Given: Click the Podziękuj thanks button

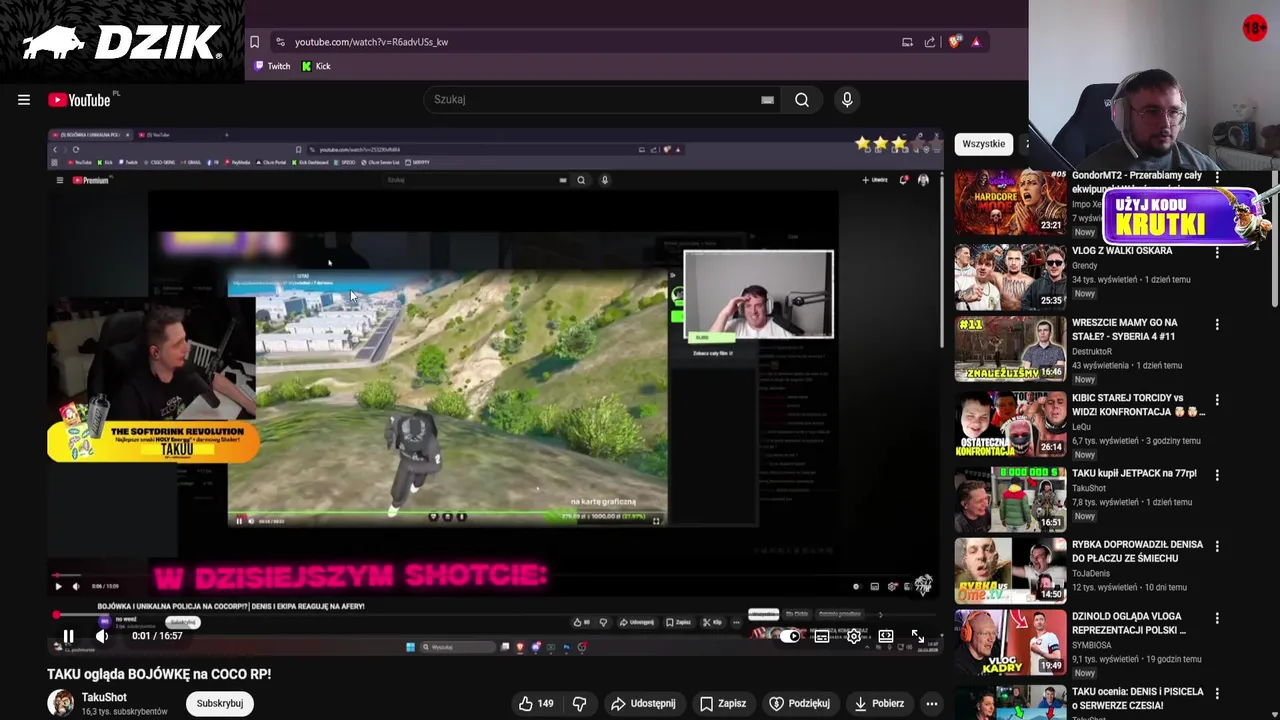Looking at the screenshot, I should (x=799, y=703).
